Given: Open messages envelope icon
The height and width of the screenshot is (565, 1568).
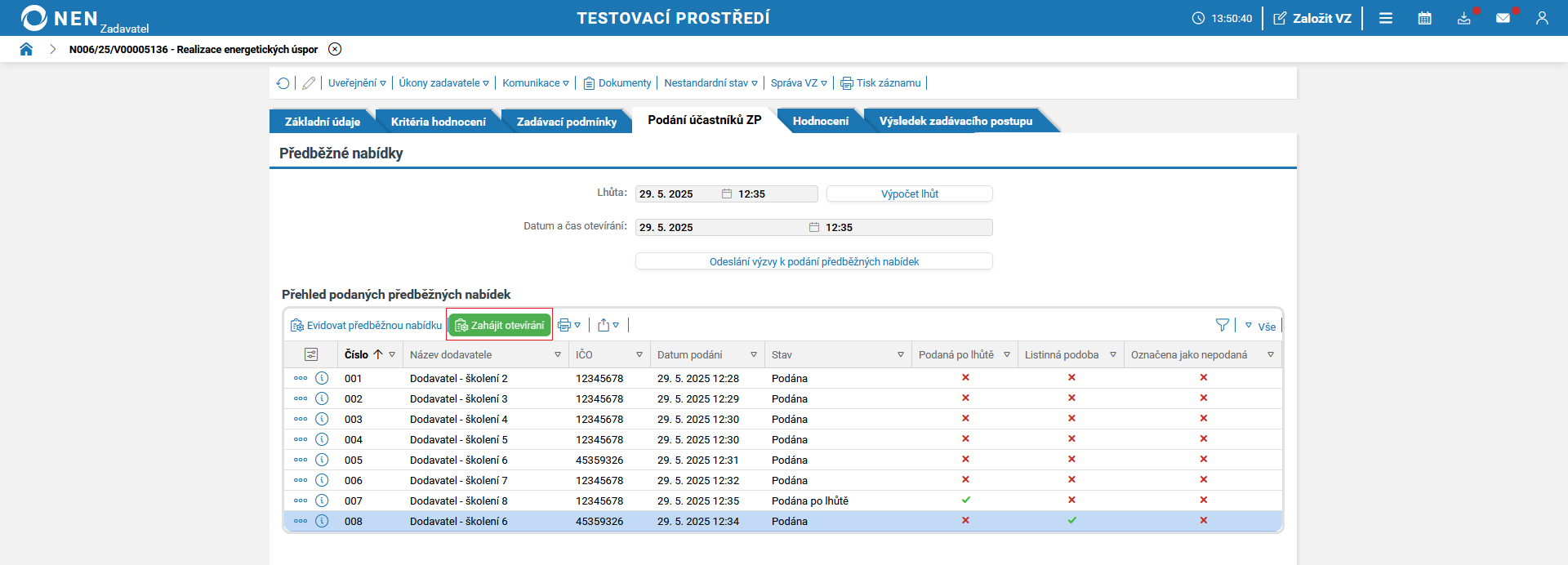Looking at the screenshot, I should pyautogui.click(x=1503, y=18).
